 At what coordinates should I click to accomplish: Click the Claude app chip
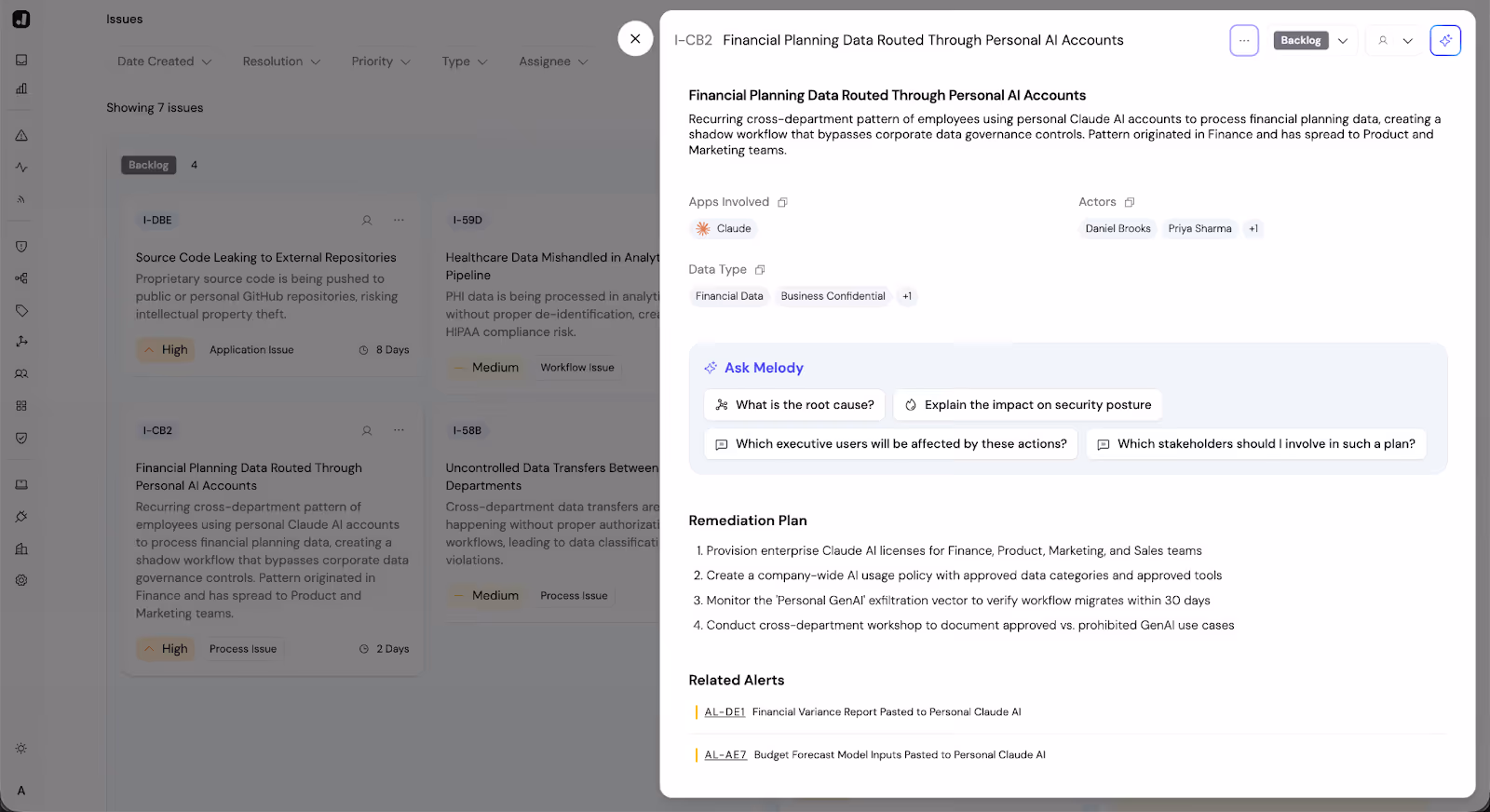pyautogui.click(x=724, y=229)
